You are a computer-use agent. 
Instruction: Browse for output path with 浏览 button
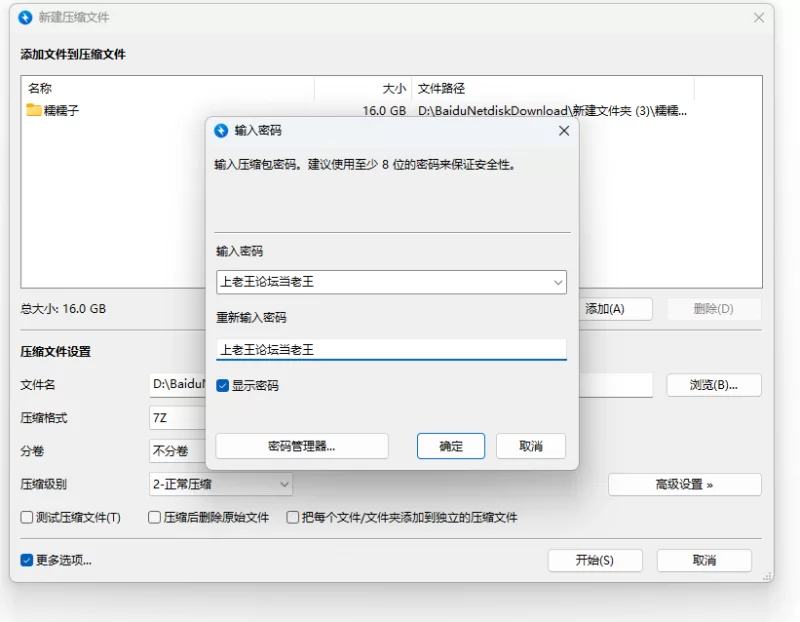pyautogui.click(x=713, y=384)
